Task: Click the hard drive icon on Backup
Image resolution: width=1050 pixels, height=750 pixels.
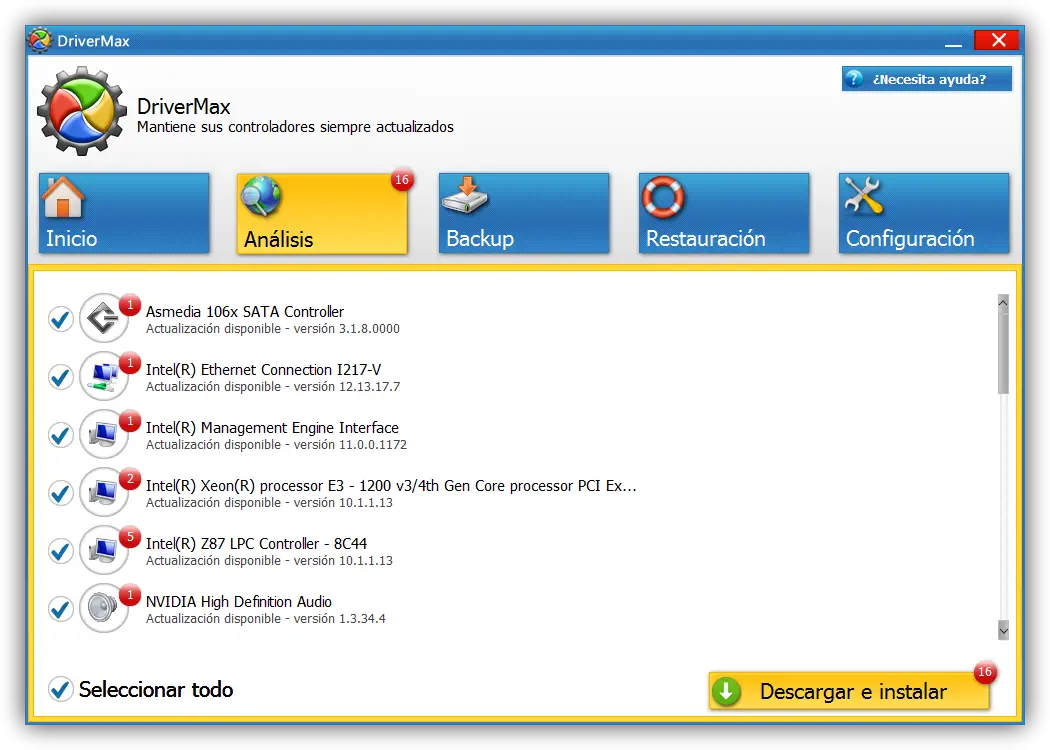Action: pos(465,196)
